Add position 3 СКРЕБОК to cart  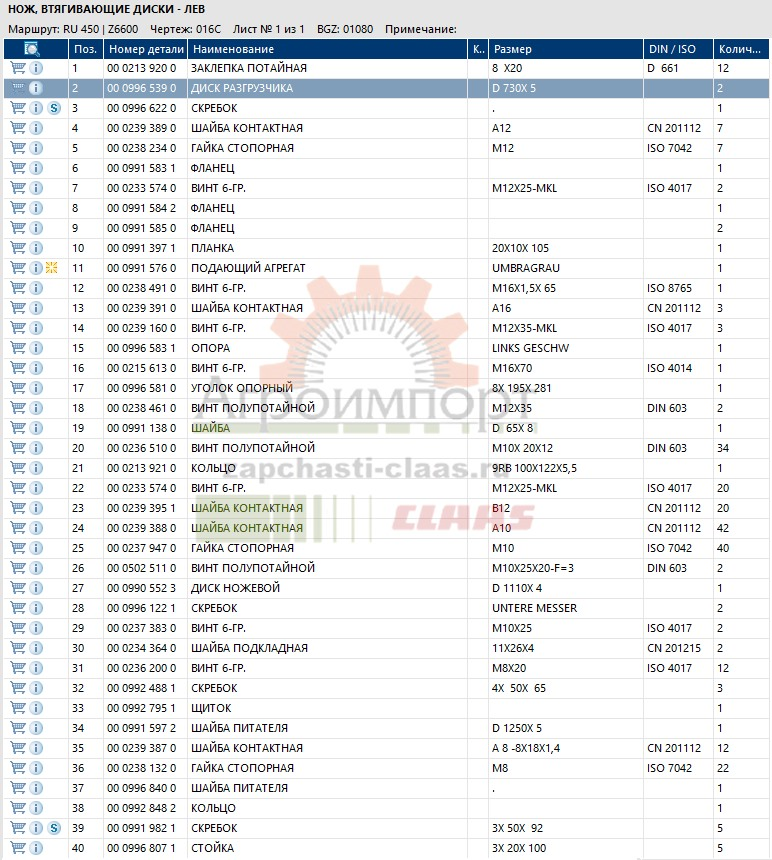[x=18, y=108]
